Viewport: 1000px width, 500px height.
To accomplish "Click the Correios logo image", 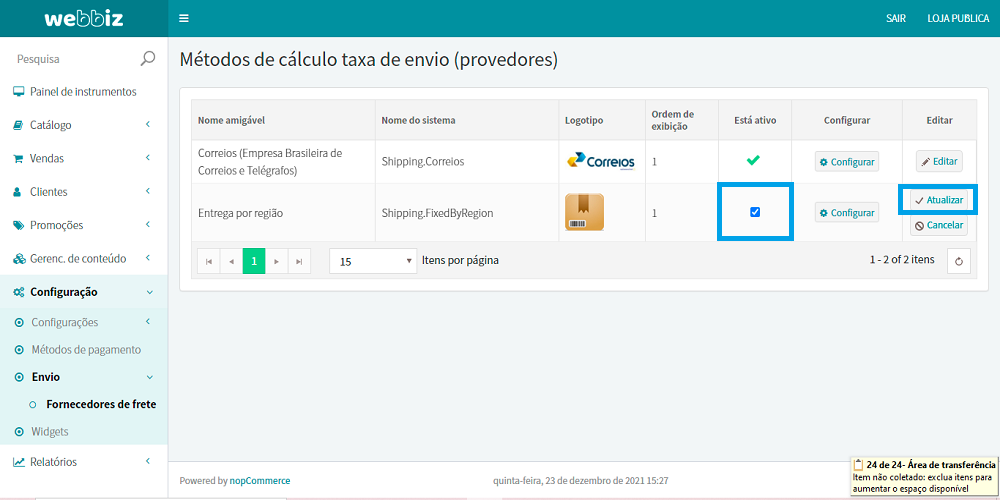I will tap(600, 161).
